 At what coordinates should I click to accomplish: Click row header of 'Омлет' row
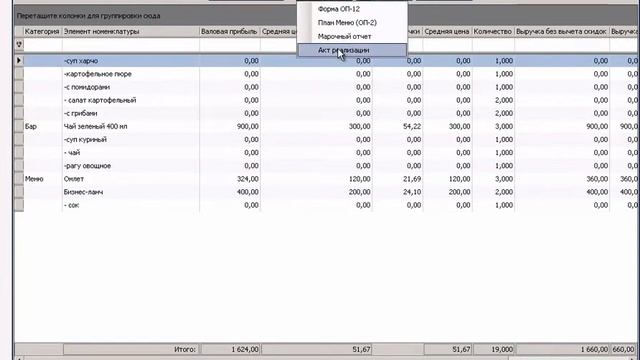(x=19, y=179)
